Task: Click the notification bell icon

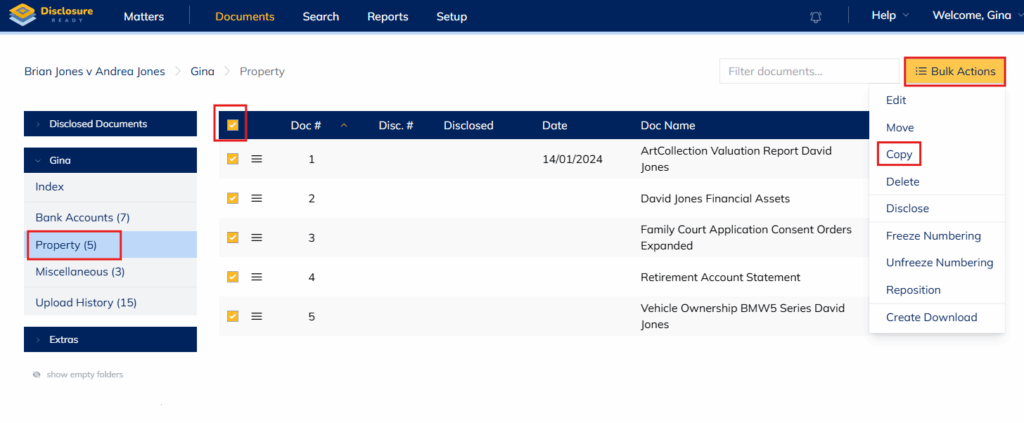Action: coord(817,17)
